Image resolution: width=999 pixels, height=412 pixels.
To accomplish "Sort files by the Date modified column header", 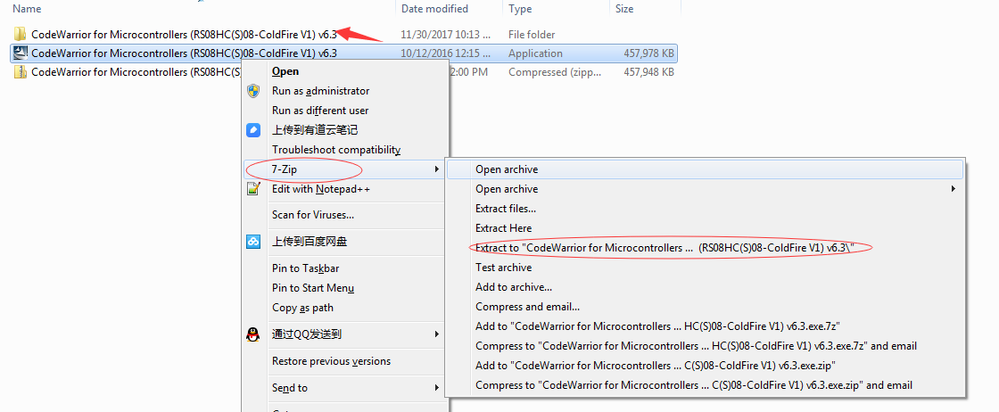I will [435, 8].
